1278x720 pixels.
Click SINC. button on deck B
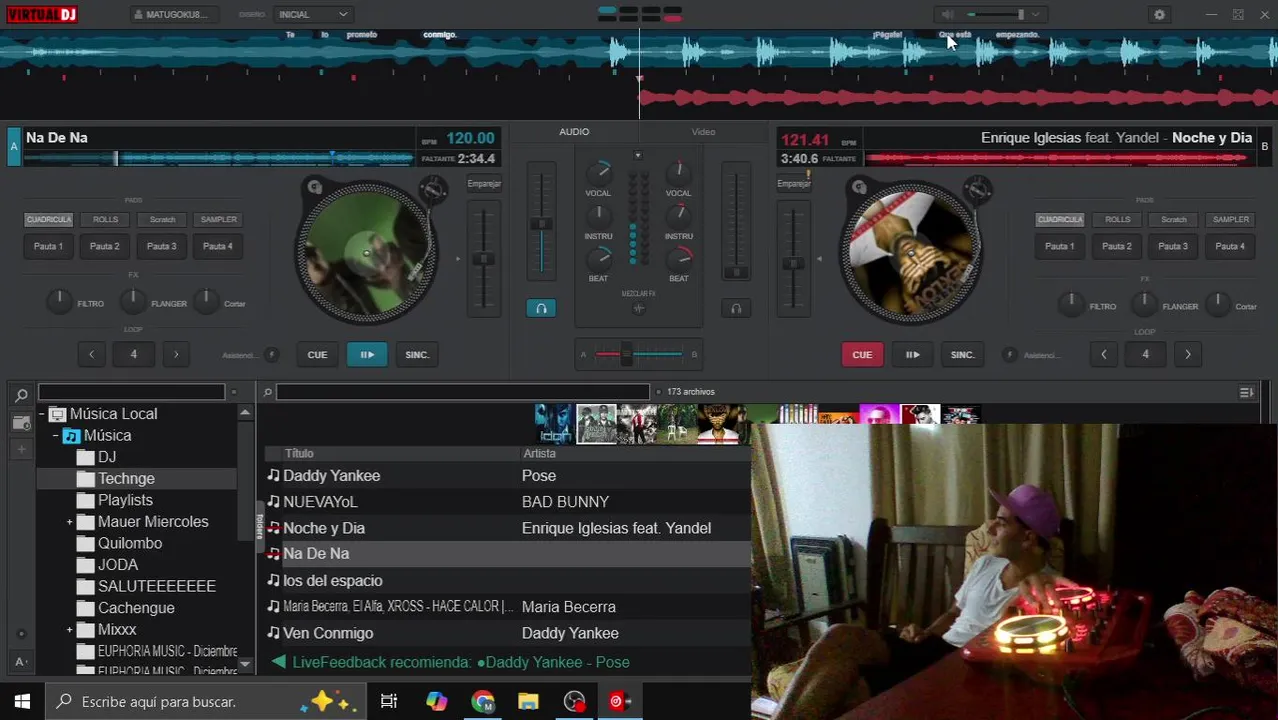[962, 355]
